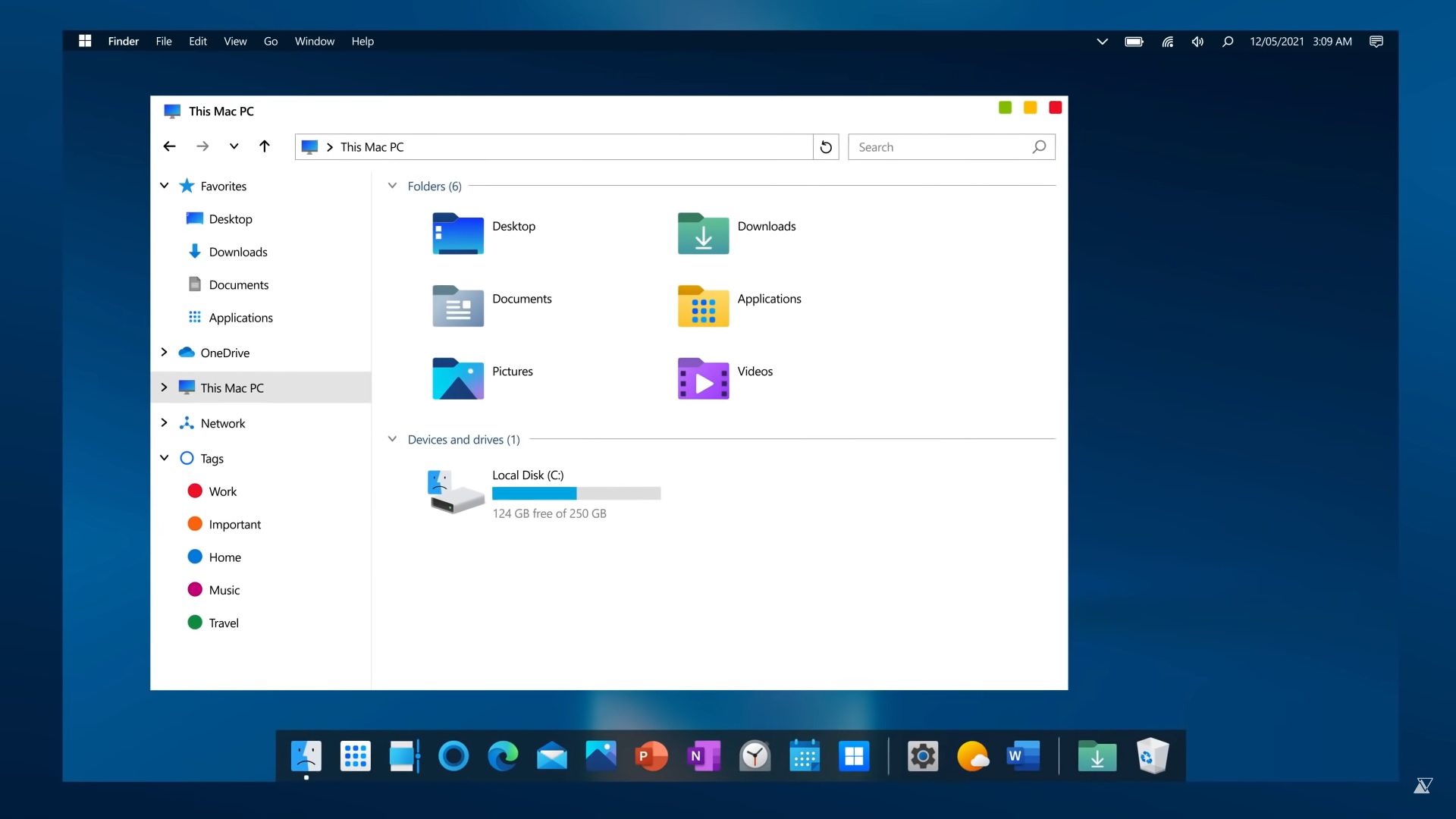
Task: Open the View menu
Action: tap(235, 42)
